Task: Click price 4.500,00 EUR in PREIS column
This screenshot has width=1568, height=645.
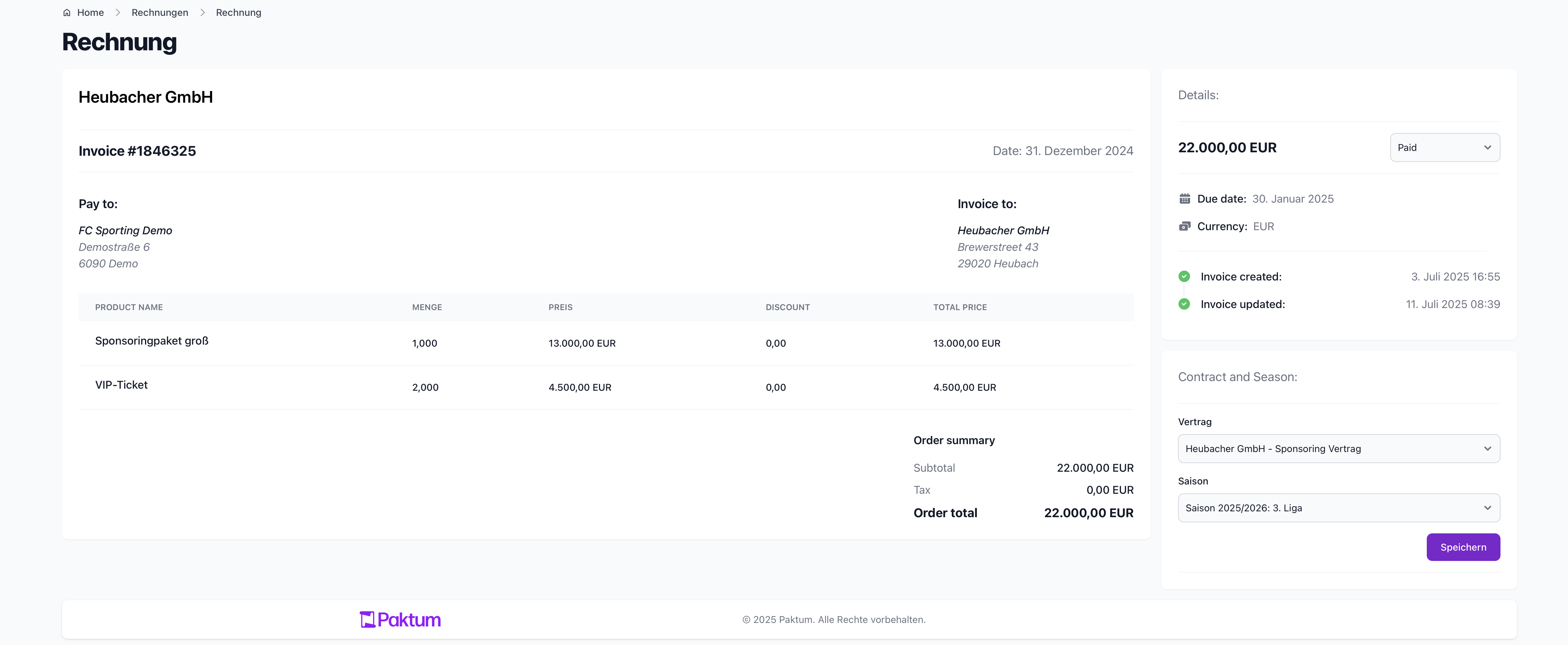Action: point(579,387)
